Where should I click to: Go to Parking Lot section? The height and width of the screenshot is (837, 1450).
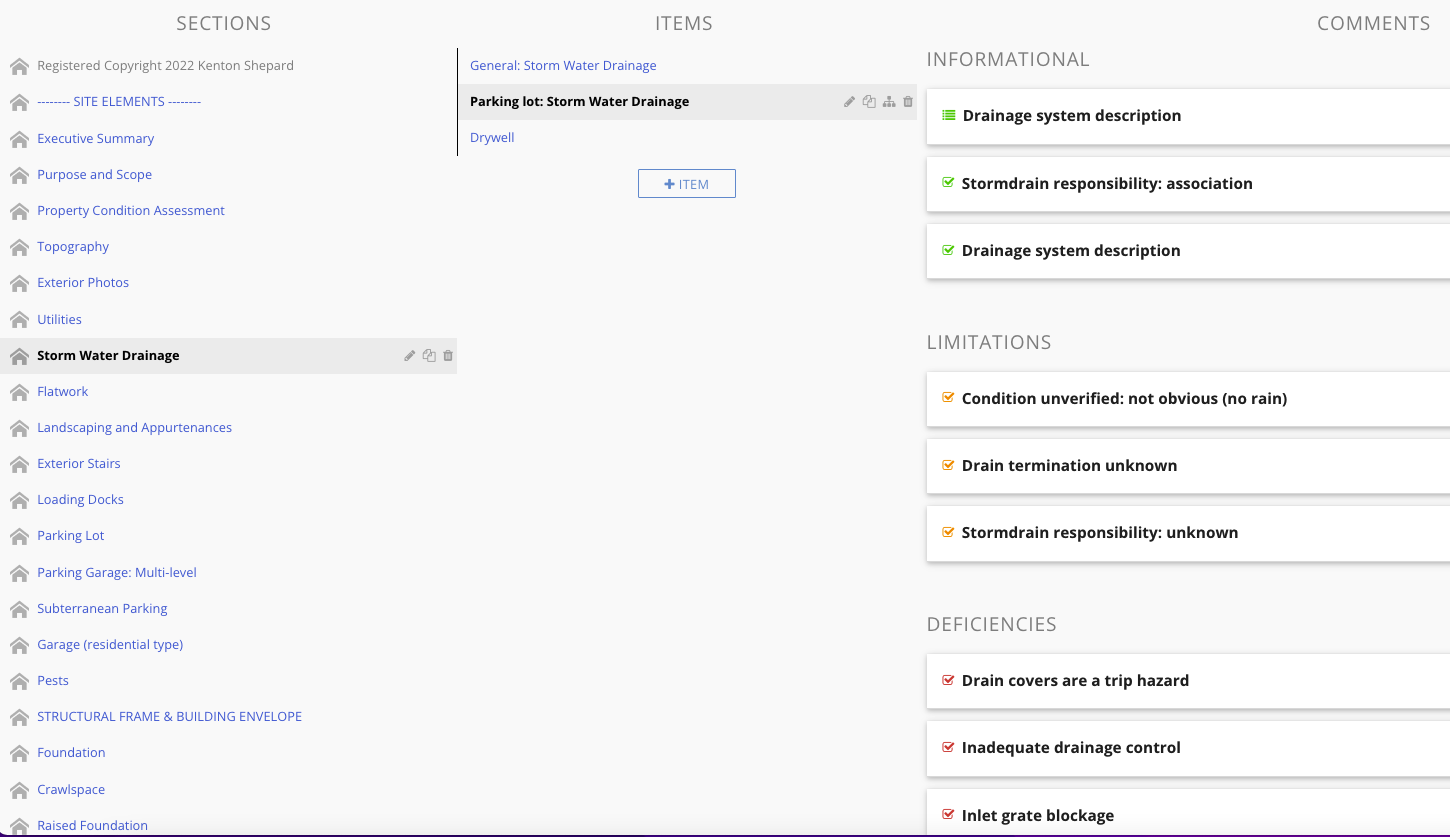(70, 536)
